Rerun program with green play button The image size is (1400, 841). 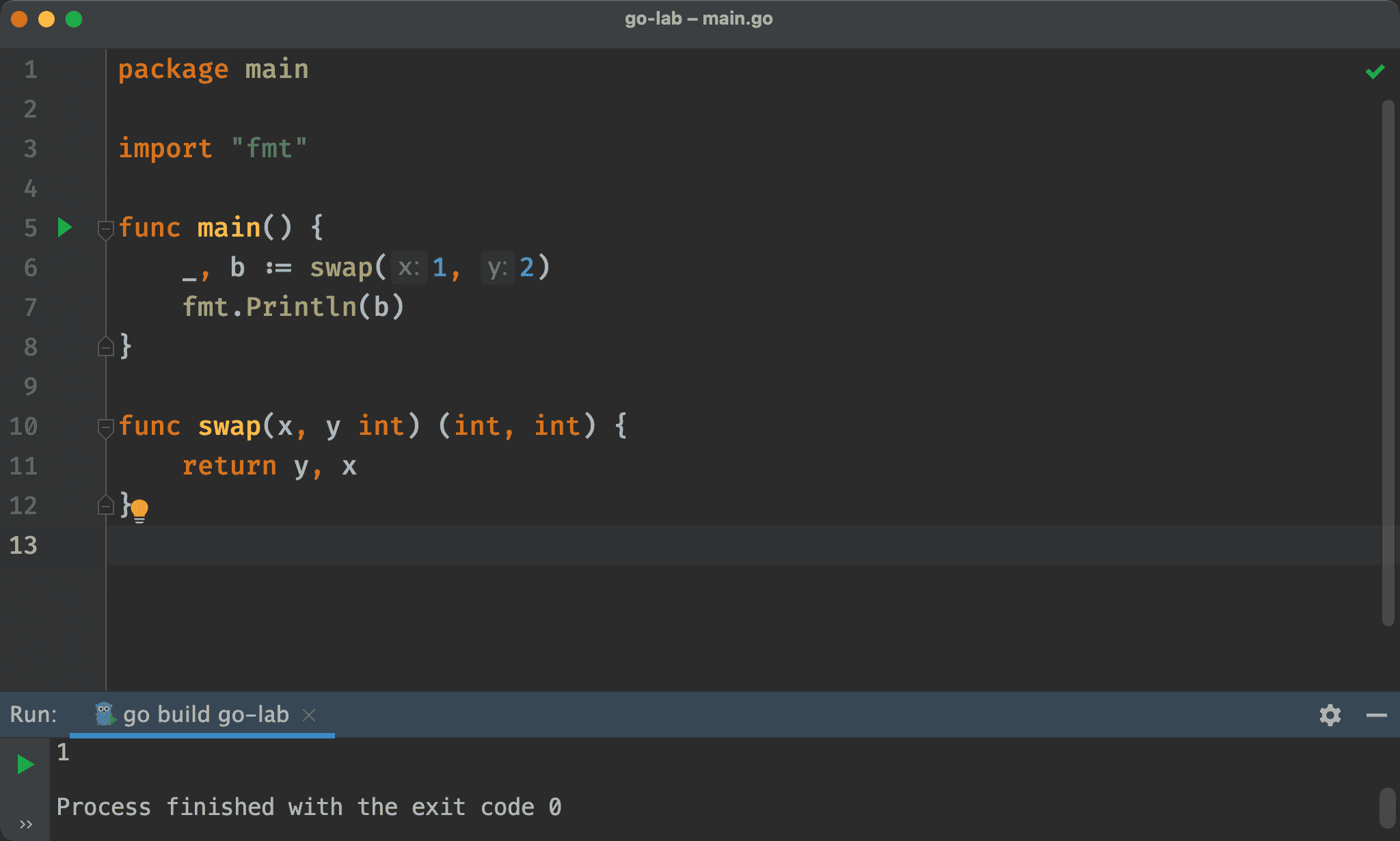(25, 764)
